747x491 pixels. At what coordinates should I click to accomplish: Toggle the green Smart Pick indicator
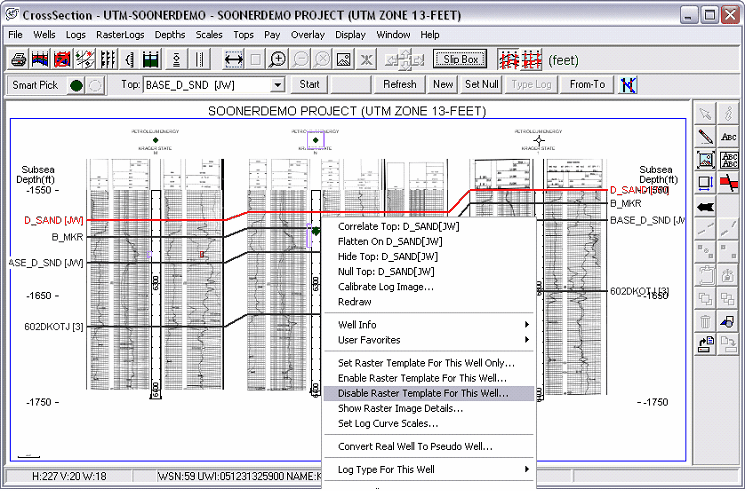76,85
